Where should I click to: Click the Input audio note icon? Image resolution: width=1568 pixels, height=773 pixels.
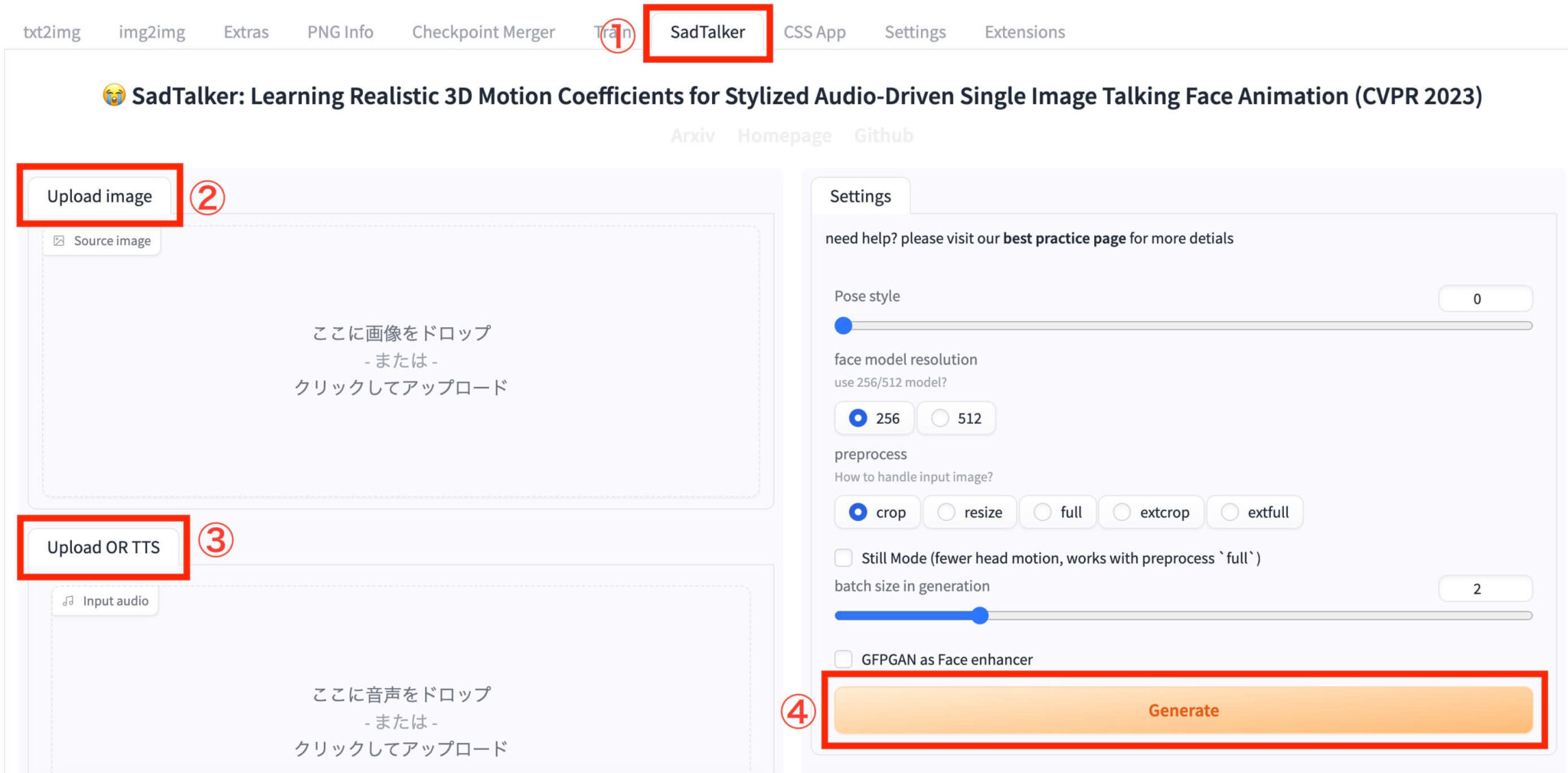(x=67, y=601)
